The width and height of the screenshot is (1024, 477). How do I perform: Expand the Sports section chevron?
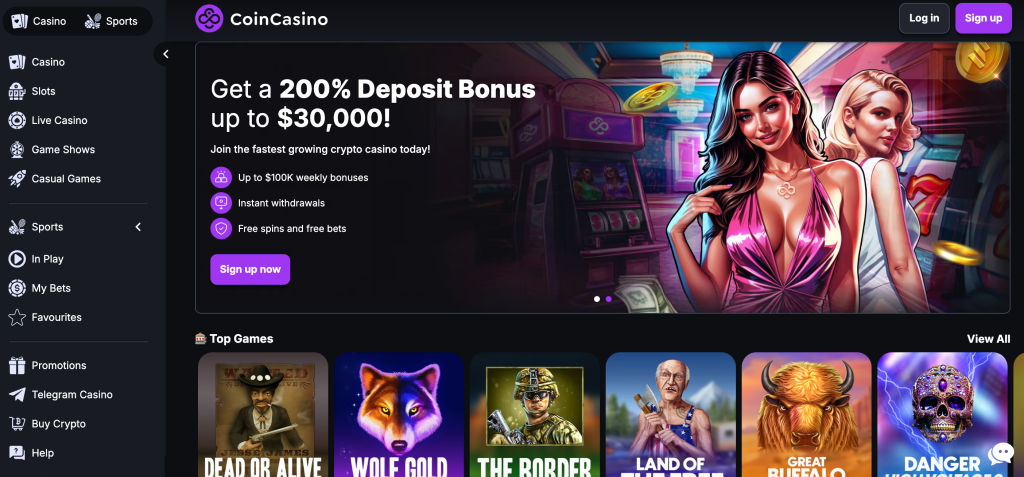tap(138, 227)
